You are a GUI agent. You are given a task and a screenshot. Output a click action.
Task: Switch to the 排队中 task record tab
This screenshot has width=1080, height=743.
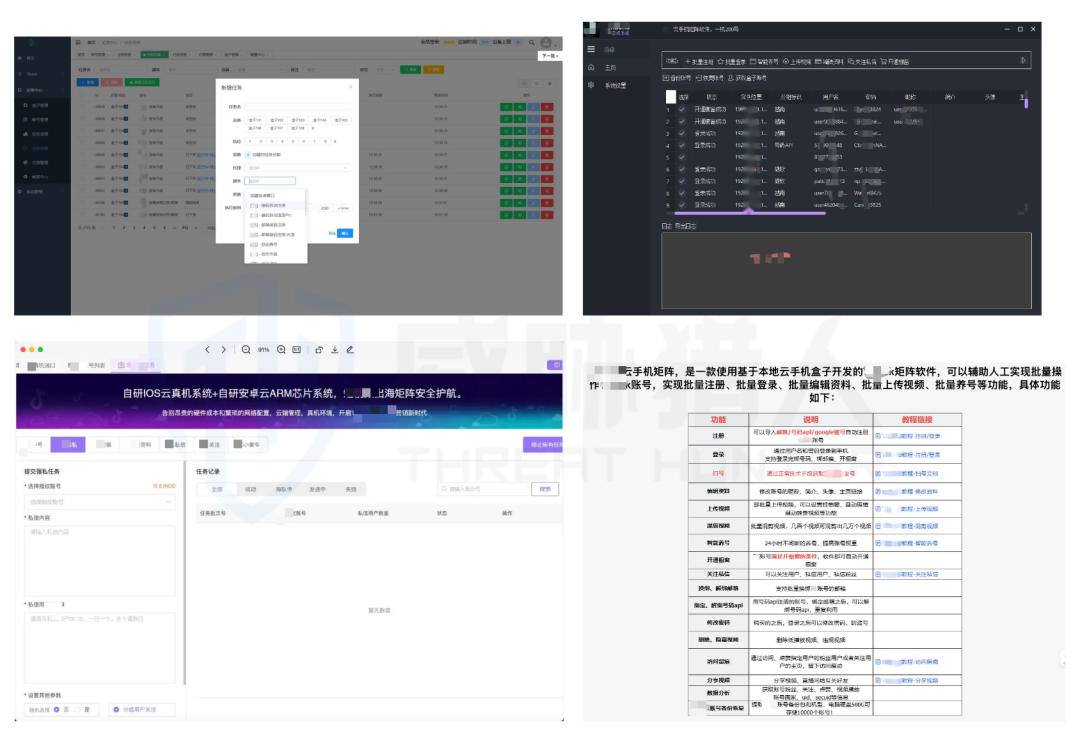point(284,490)
